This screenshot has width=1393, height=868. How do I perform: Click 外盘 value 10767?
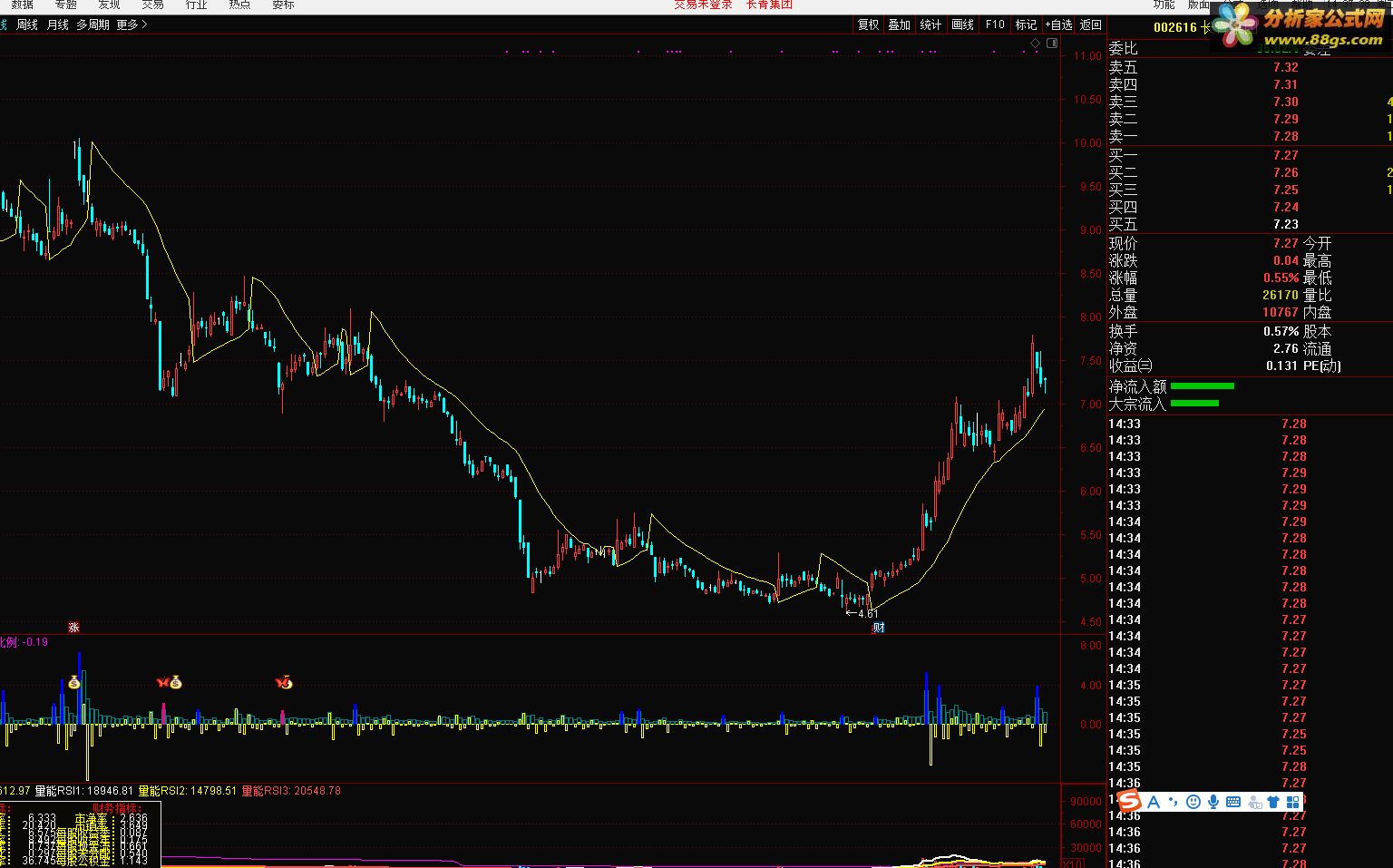pos(1280,312)
